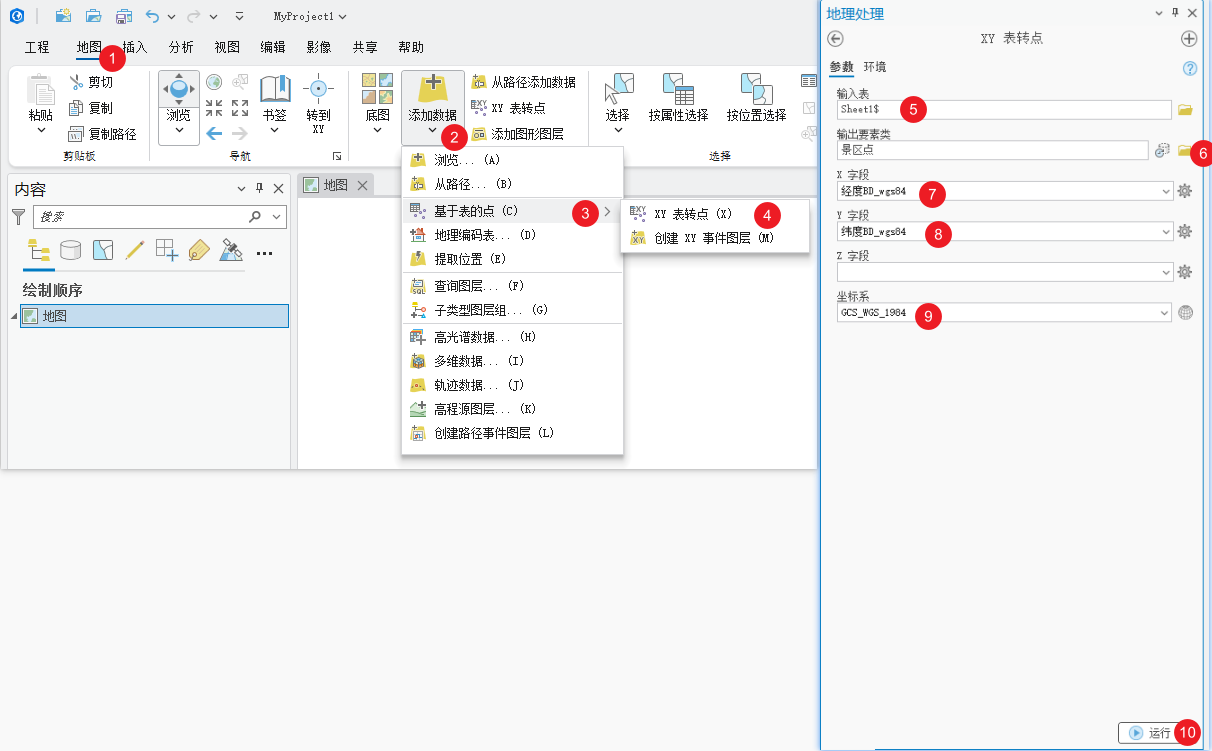The width and height of the screenshot is (1212, 751).
Task: Select List By Selection icon
Action: tap(102, 250)
